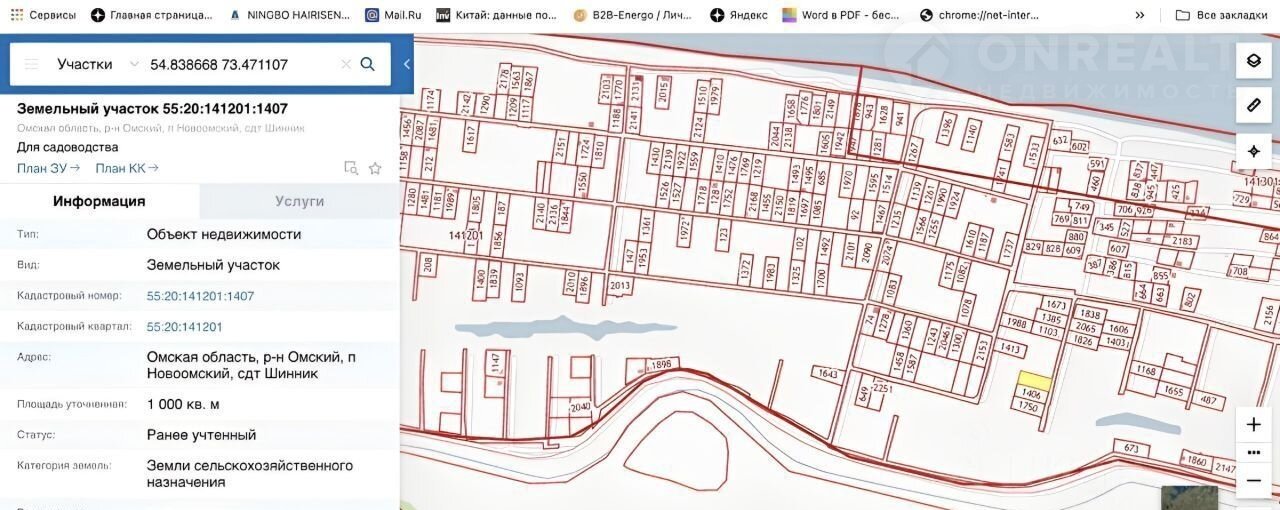The width and height of the screenshot is (1280, 510).
Task: Click the search magnifier icon
Action: click(367, 64)
